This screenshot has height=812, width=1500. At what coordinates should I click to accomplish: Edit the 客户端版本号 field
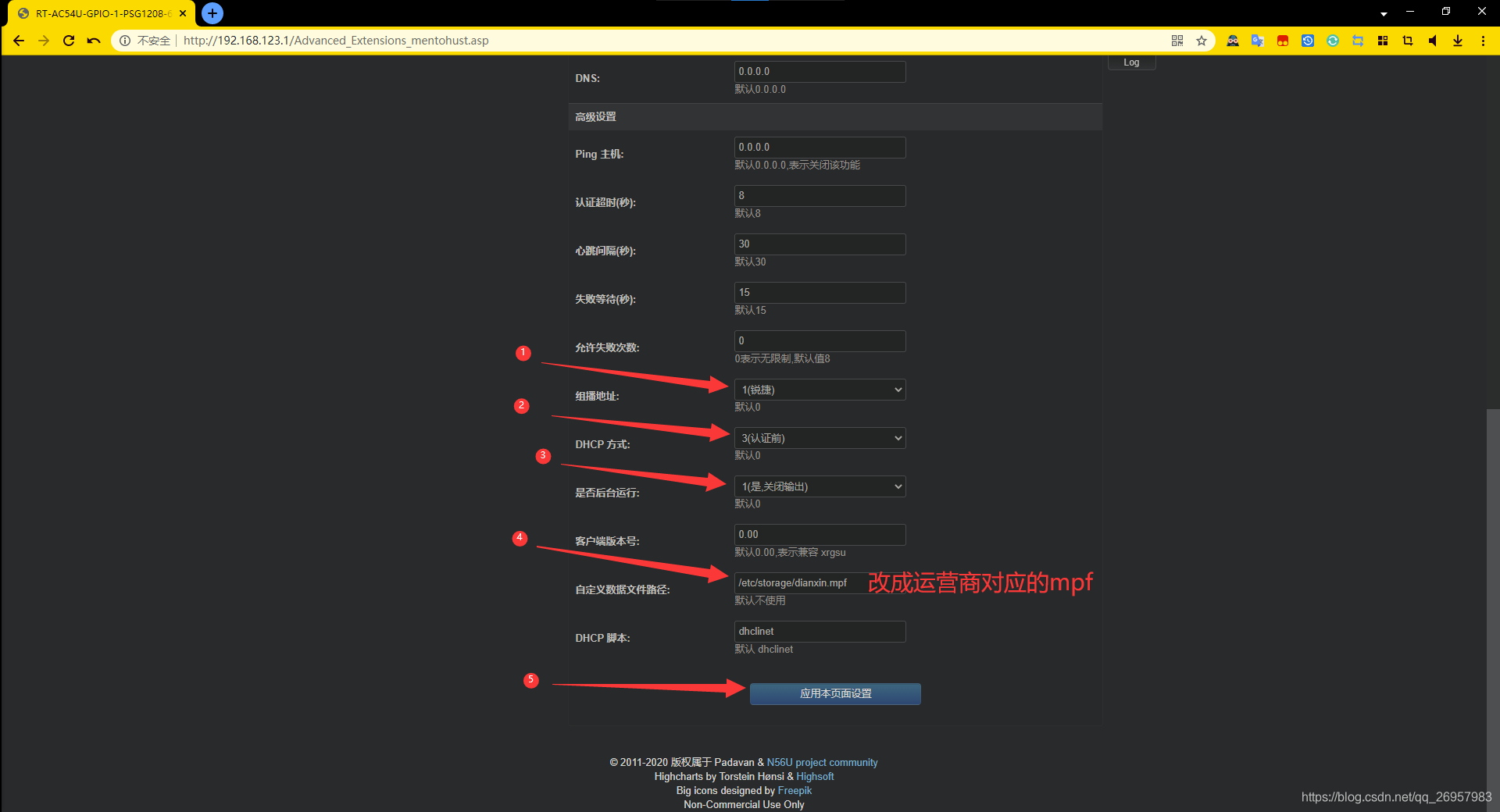tap(820, 534)
